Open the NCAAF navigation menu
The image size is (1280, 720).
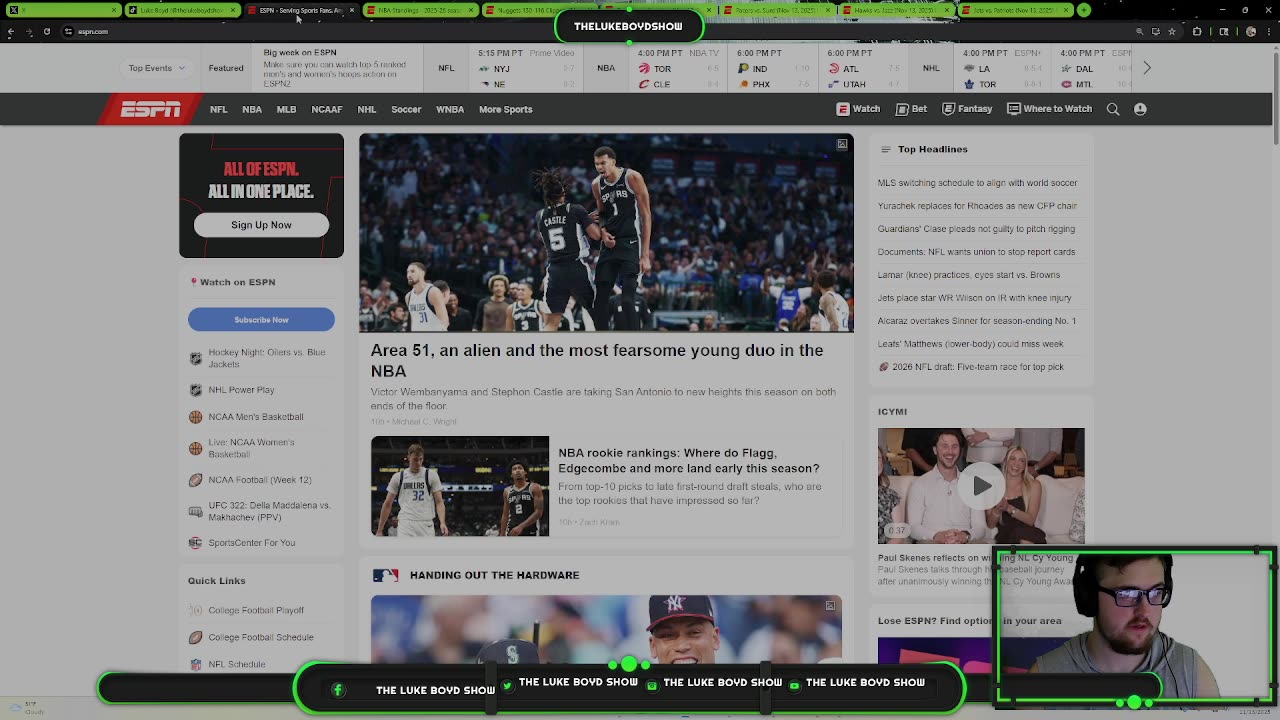(x=327, y=109)
